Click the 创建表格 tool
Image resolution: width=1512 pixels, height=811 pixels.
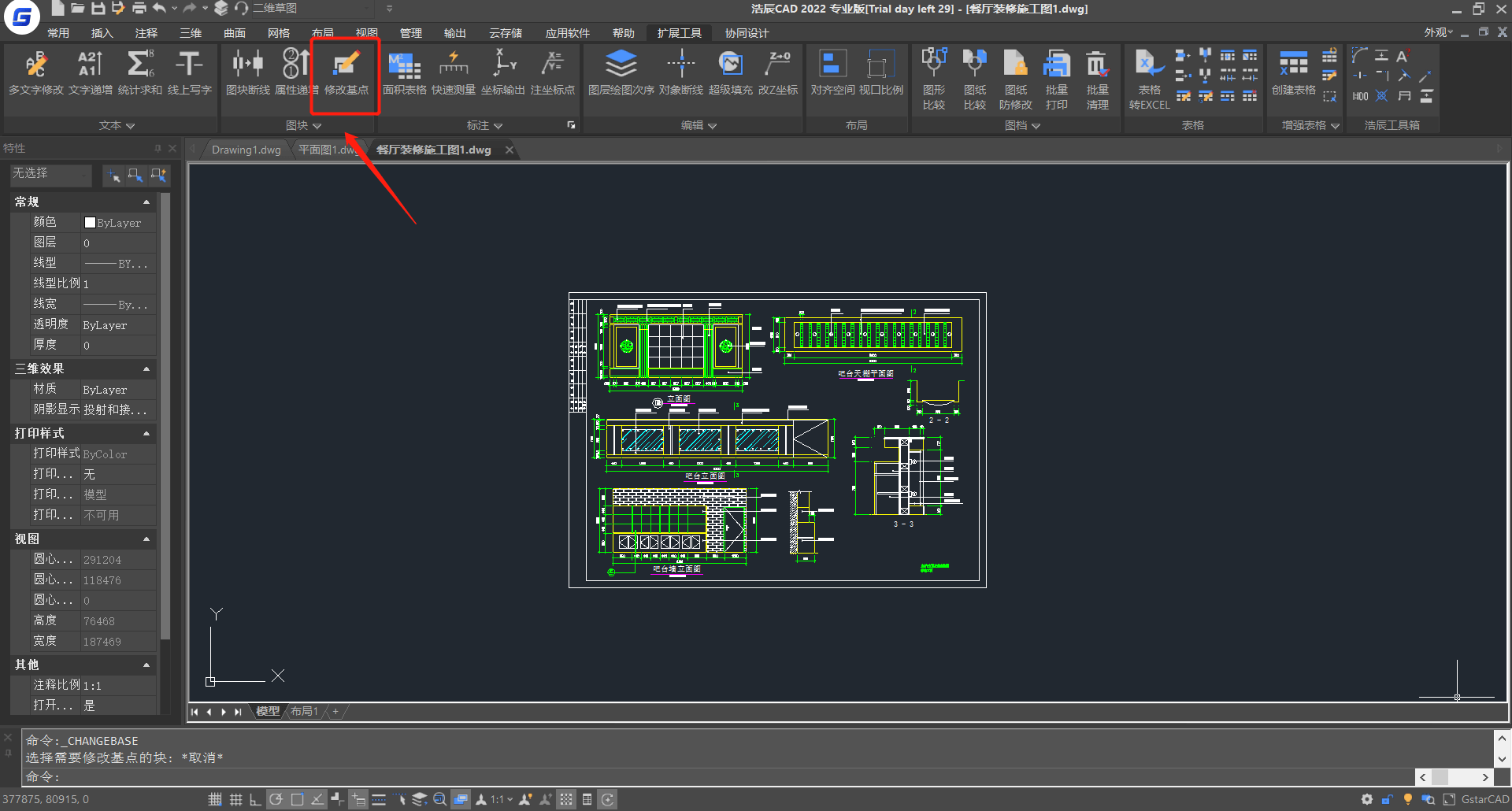1294,72
